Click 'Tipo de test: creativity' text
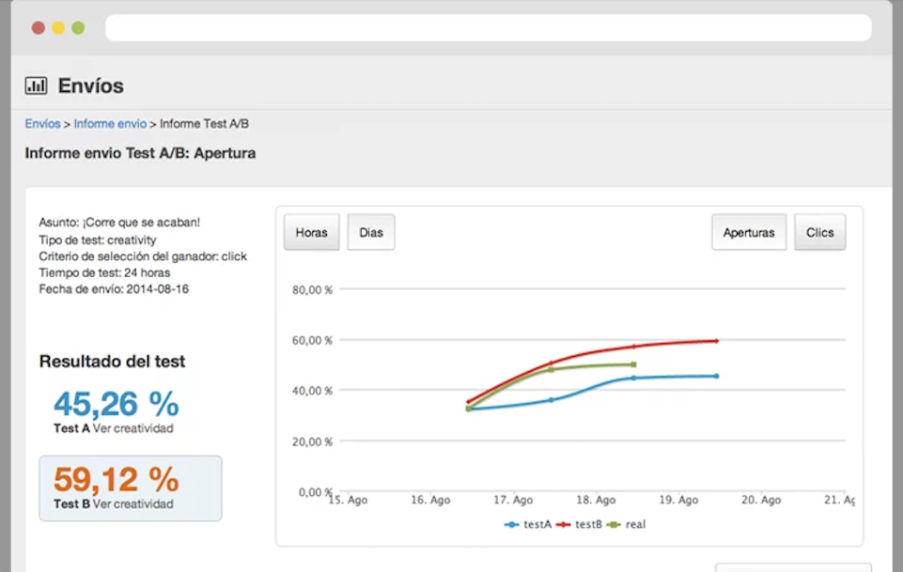 (97, 240)
